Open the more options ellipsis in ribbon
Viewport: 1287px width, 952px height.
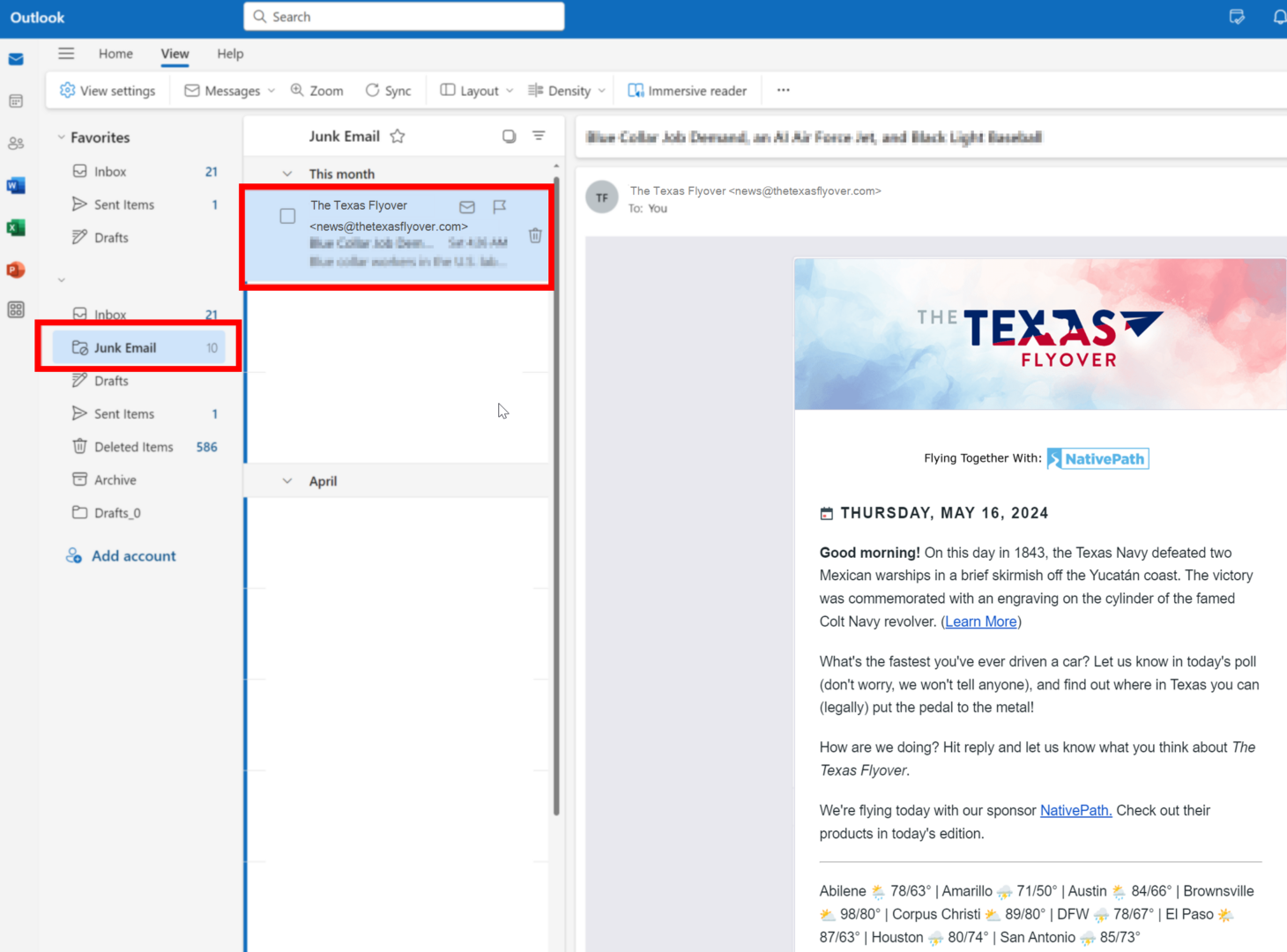(784, 90)
